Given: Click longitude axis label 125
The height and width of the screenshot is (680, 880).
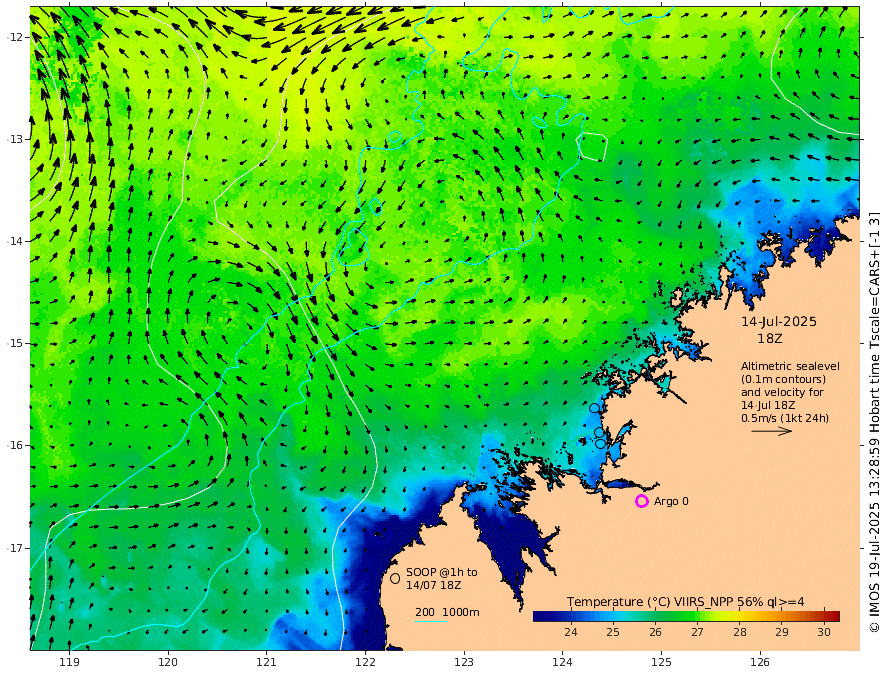Looking at the screenshot, I should pos(661,662).
